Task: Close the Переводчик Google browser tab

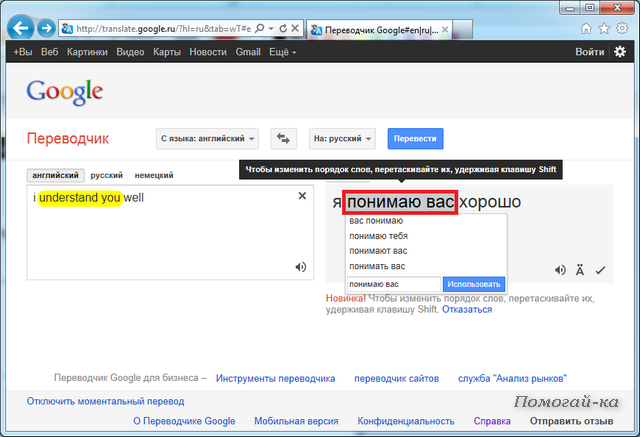Action: click(x=445, y=30)
